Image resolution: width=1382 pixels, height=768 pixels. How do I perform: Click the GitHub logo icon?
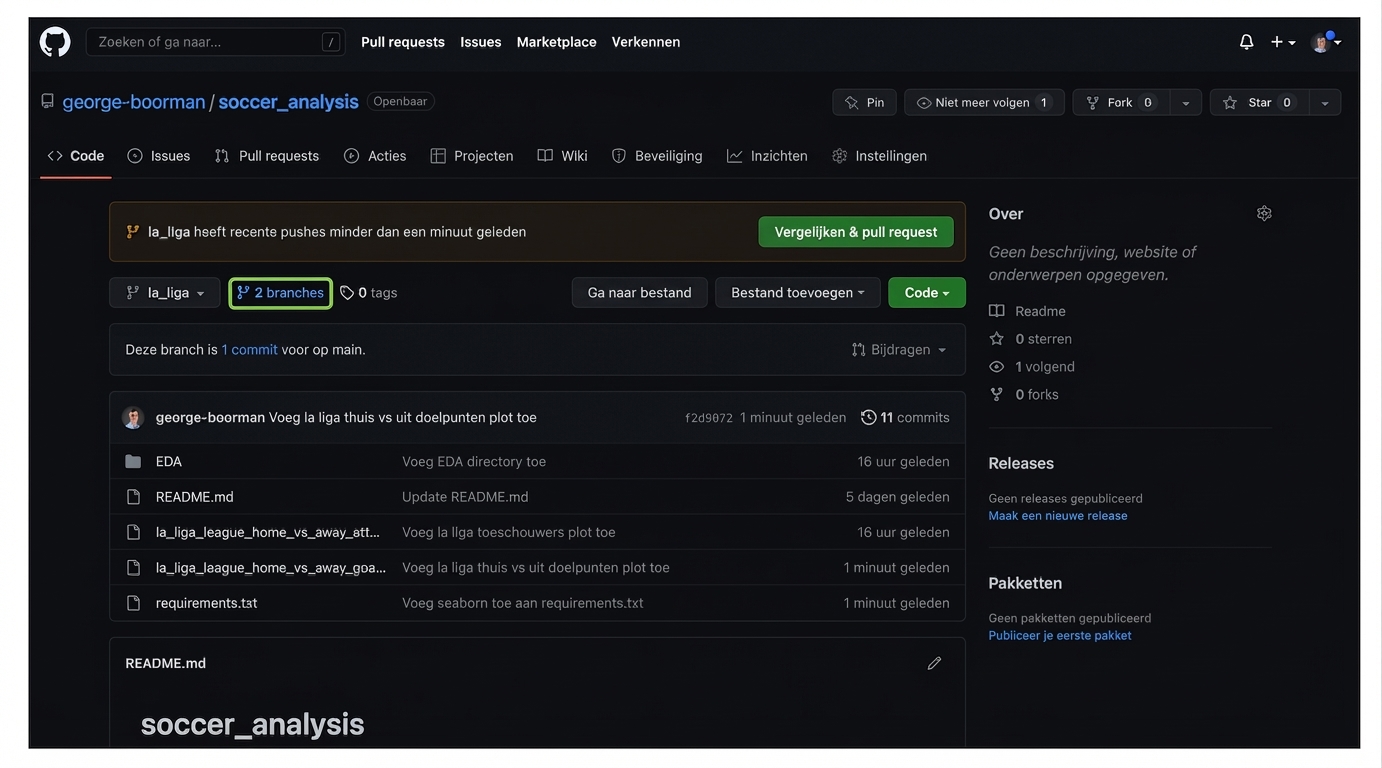(55, 42)
